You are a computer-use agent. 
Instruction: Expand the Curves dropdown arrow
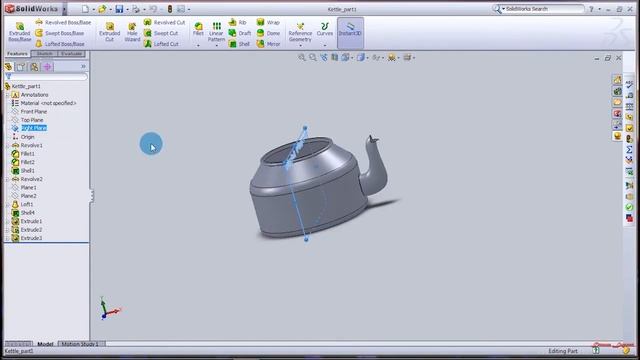325,46
